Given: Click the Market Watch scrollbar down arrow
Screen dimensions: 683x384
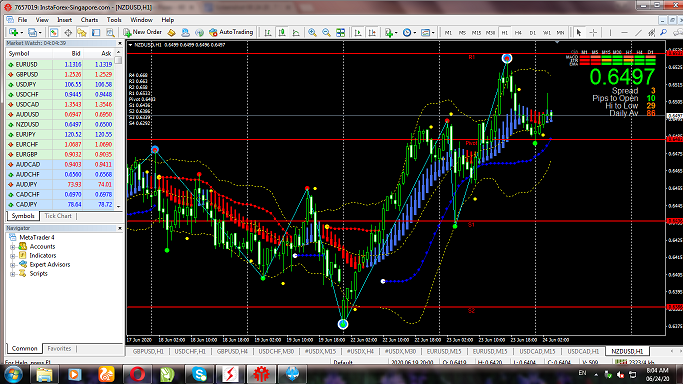Looking at the screenshot, I should point(118,206).
